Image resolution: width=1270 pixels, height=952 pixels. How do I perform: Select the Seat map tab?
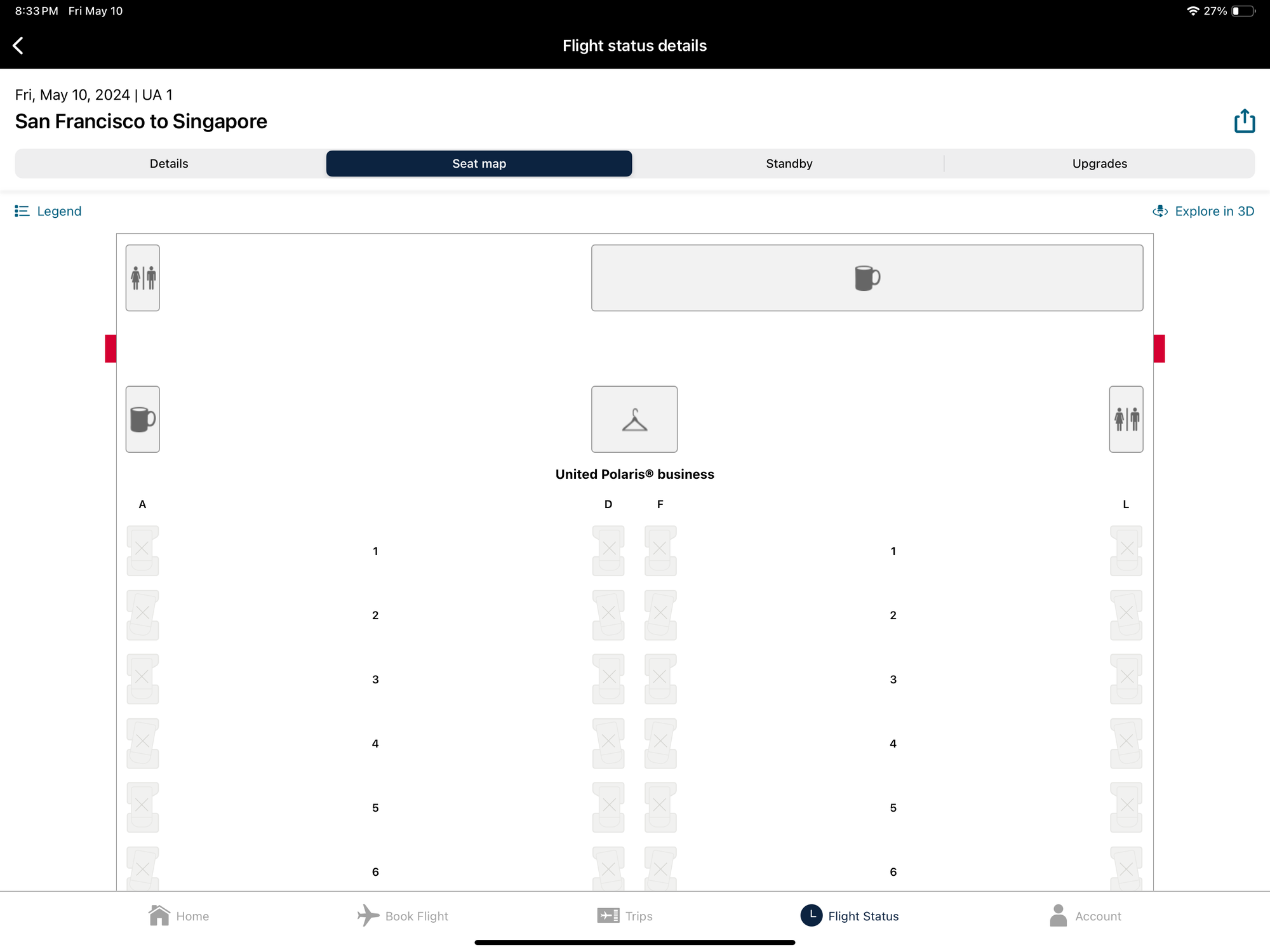point(479,163)
